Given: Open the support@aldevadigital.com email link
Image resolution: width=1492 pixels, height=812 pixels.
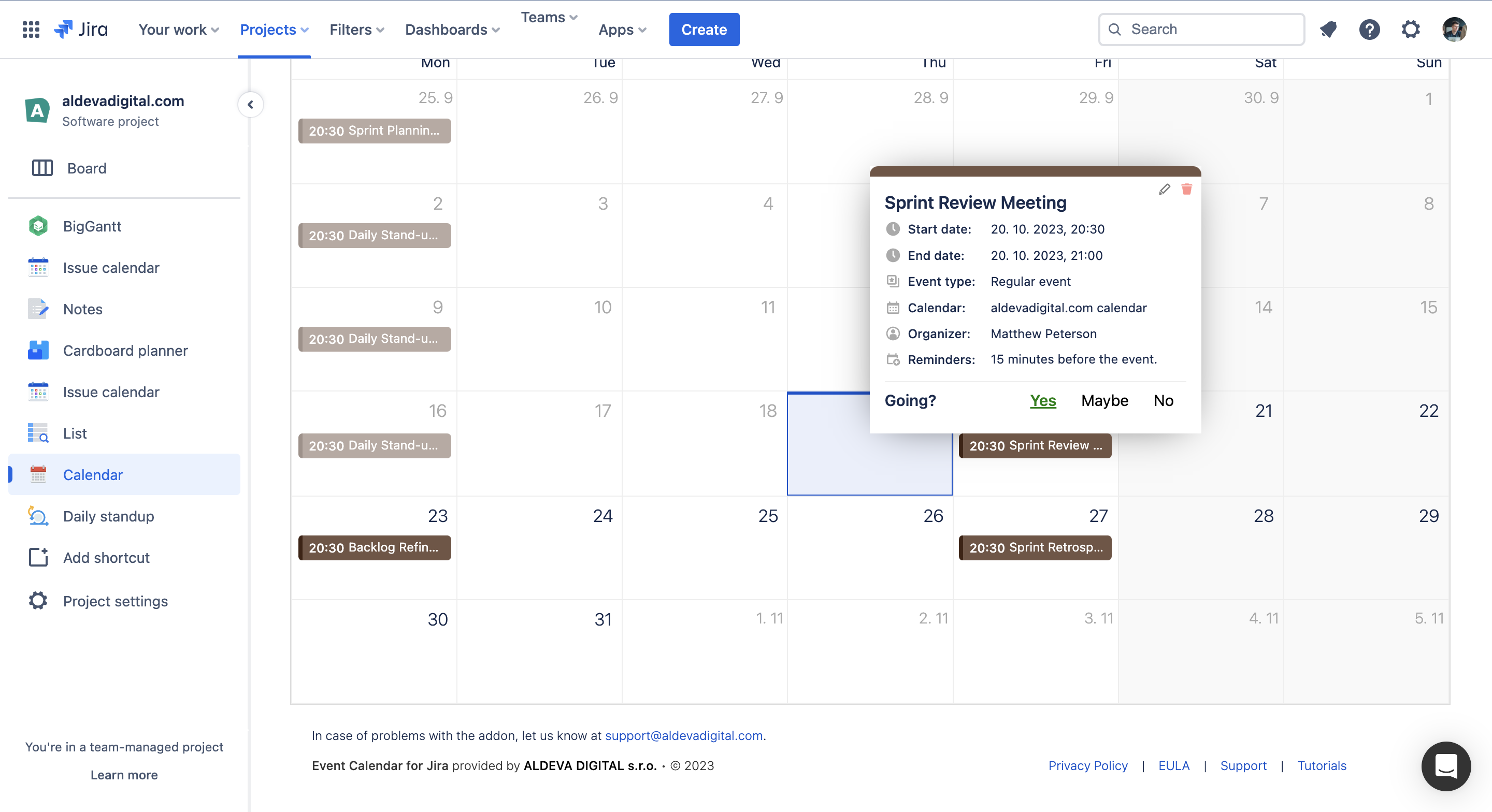Looking at the screenshot, I should (683, 735).
